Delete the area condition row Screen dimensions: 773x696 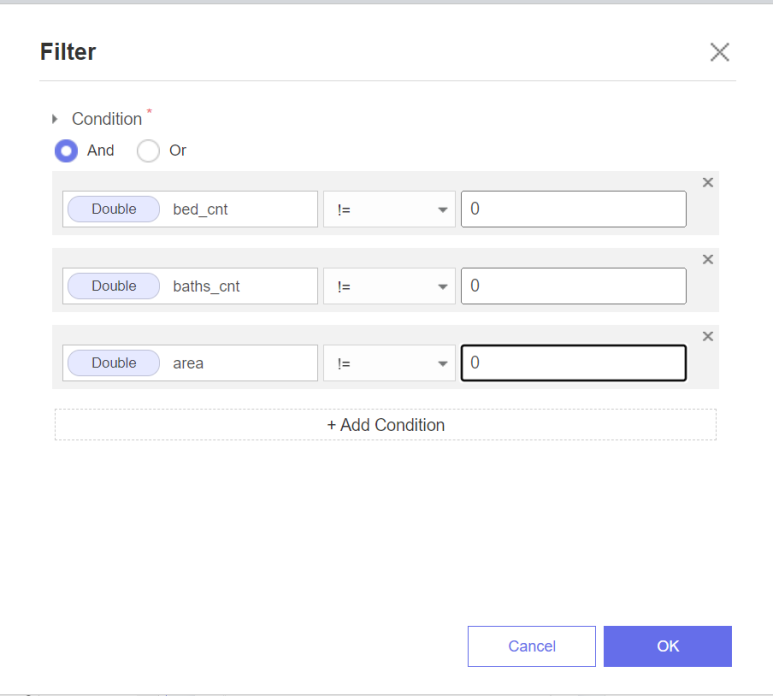tap(707, 336)
